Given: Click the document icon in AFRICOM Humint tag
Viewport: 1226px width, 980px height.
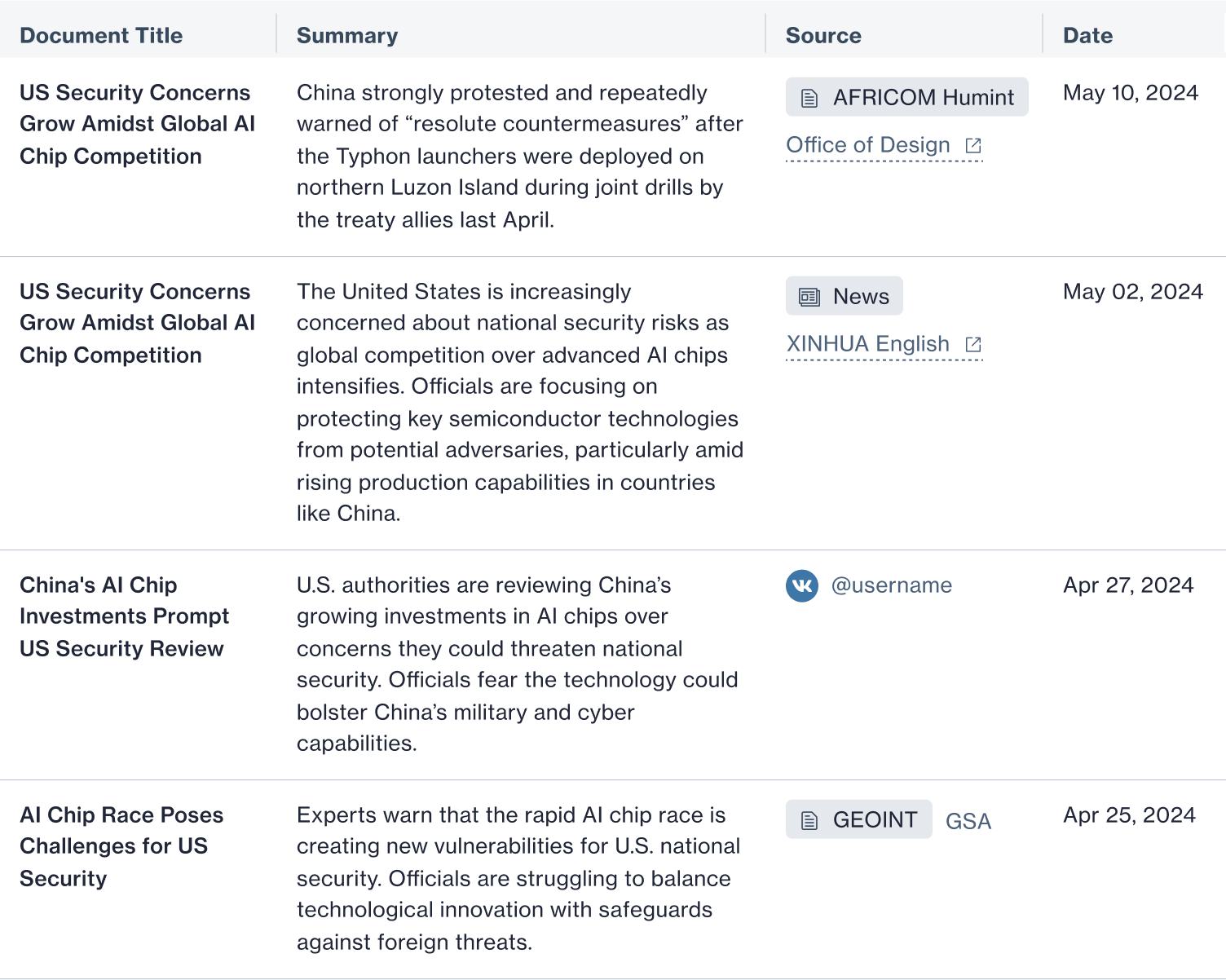Looking at the screenshot, I should (809, 98).
